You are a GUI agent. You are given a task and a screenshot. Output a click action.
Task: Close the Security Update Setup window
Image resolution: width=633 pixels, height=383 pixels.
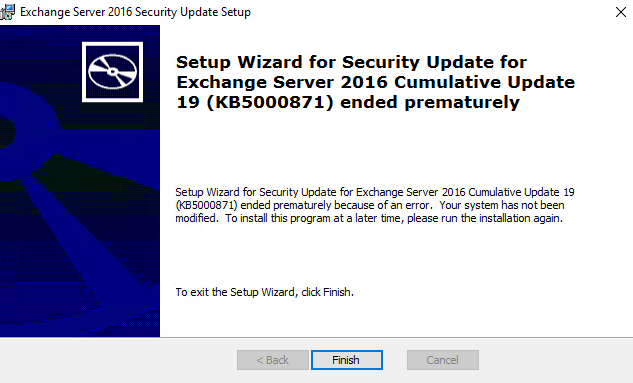tap(621, 12)
